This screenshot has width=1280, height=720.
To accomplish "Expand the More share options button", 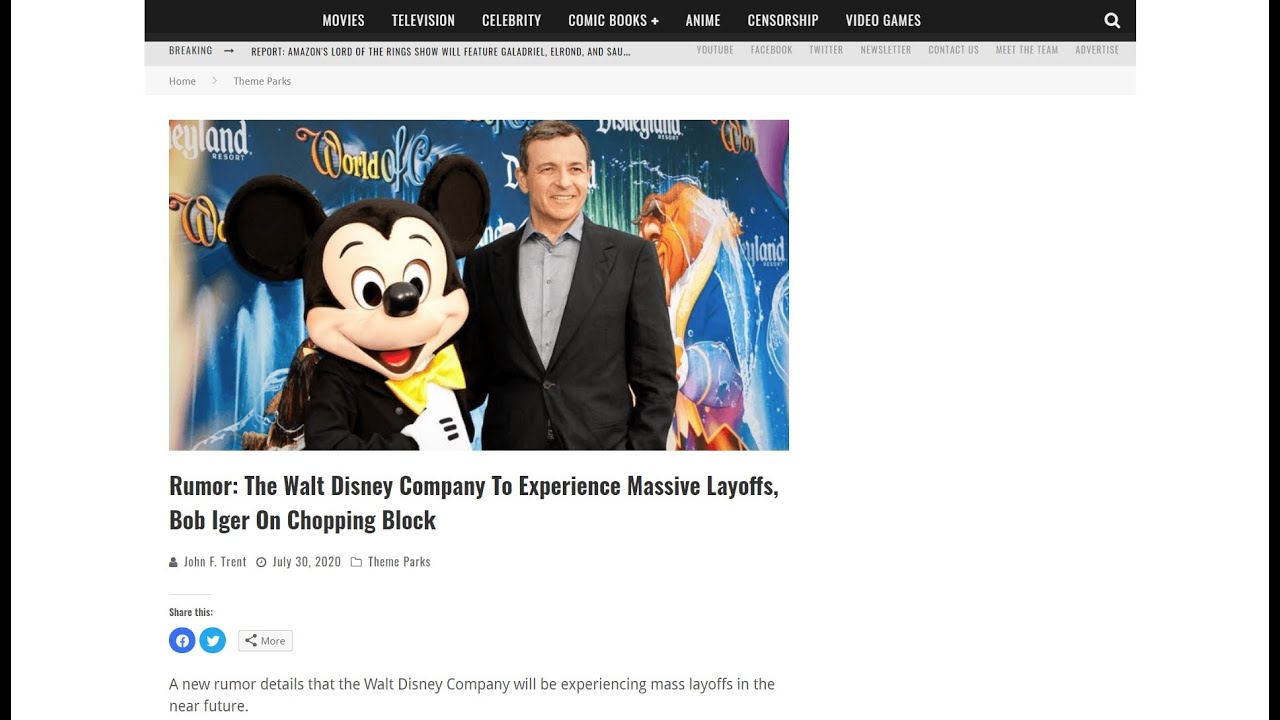I will (265, 641).
